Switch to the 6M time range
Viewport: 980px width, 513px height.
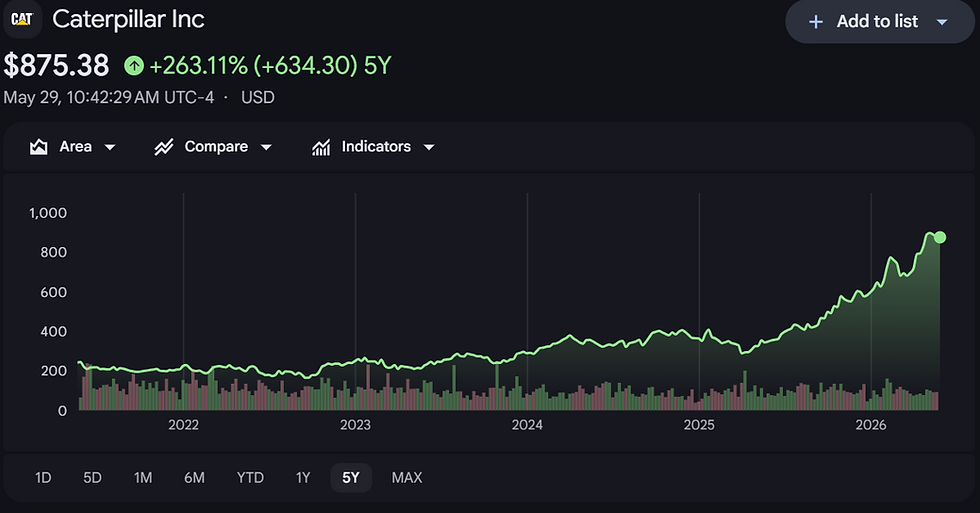194,478
